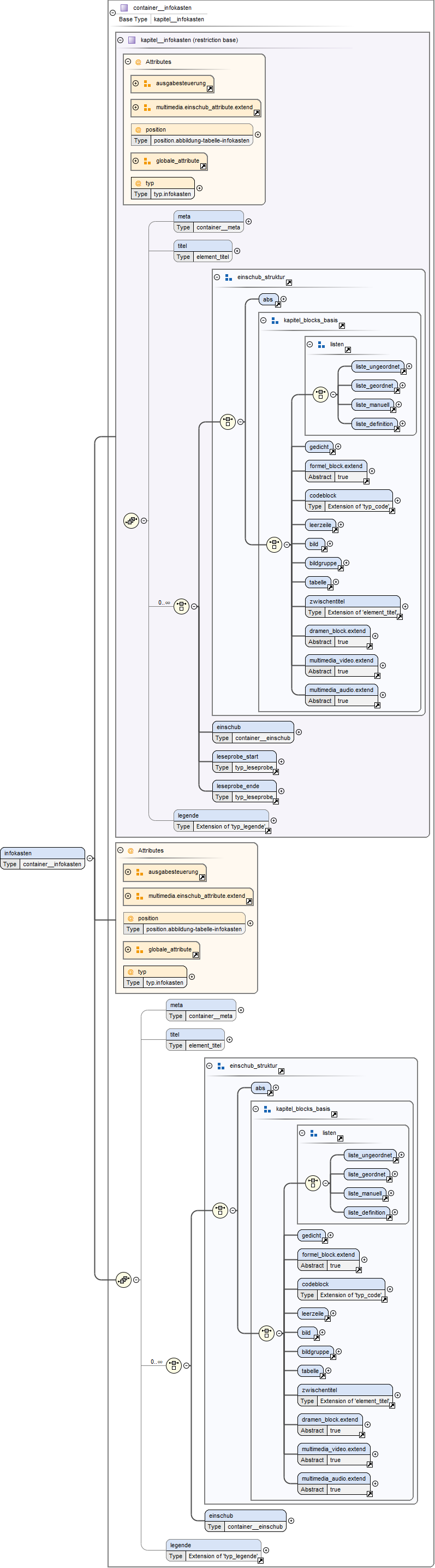Open bildgruppe reference arrow outside restriction base

(333, 1357)
